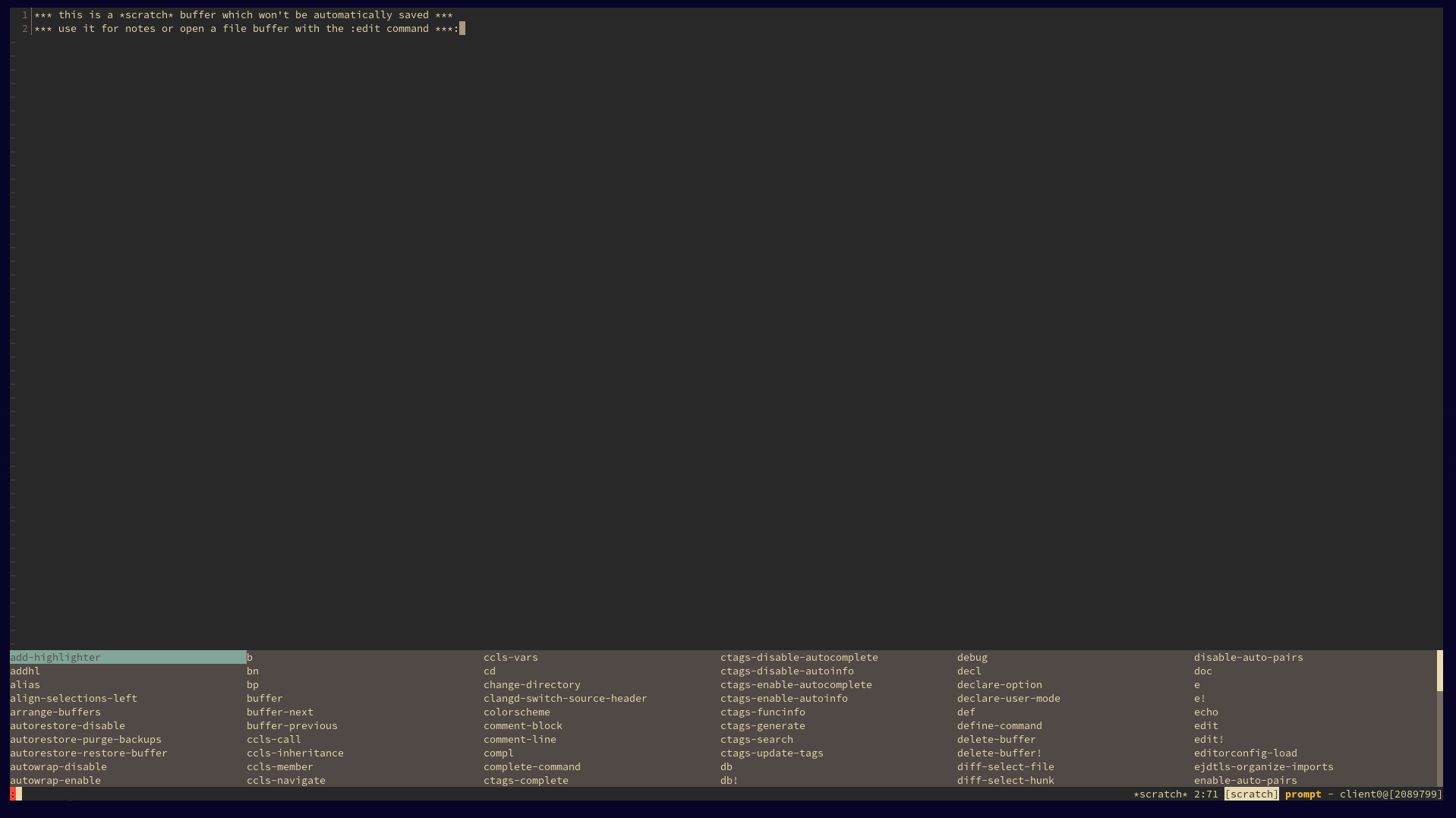Select the ccls-navigate command

click(x=285, y=780)
